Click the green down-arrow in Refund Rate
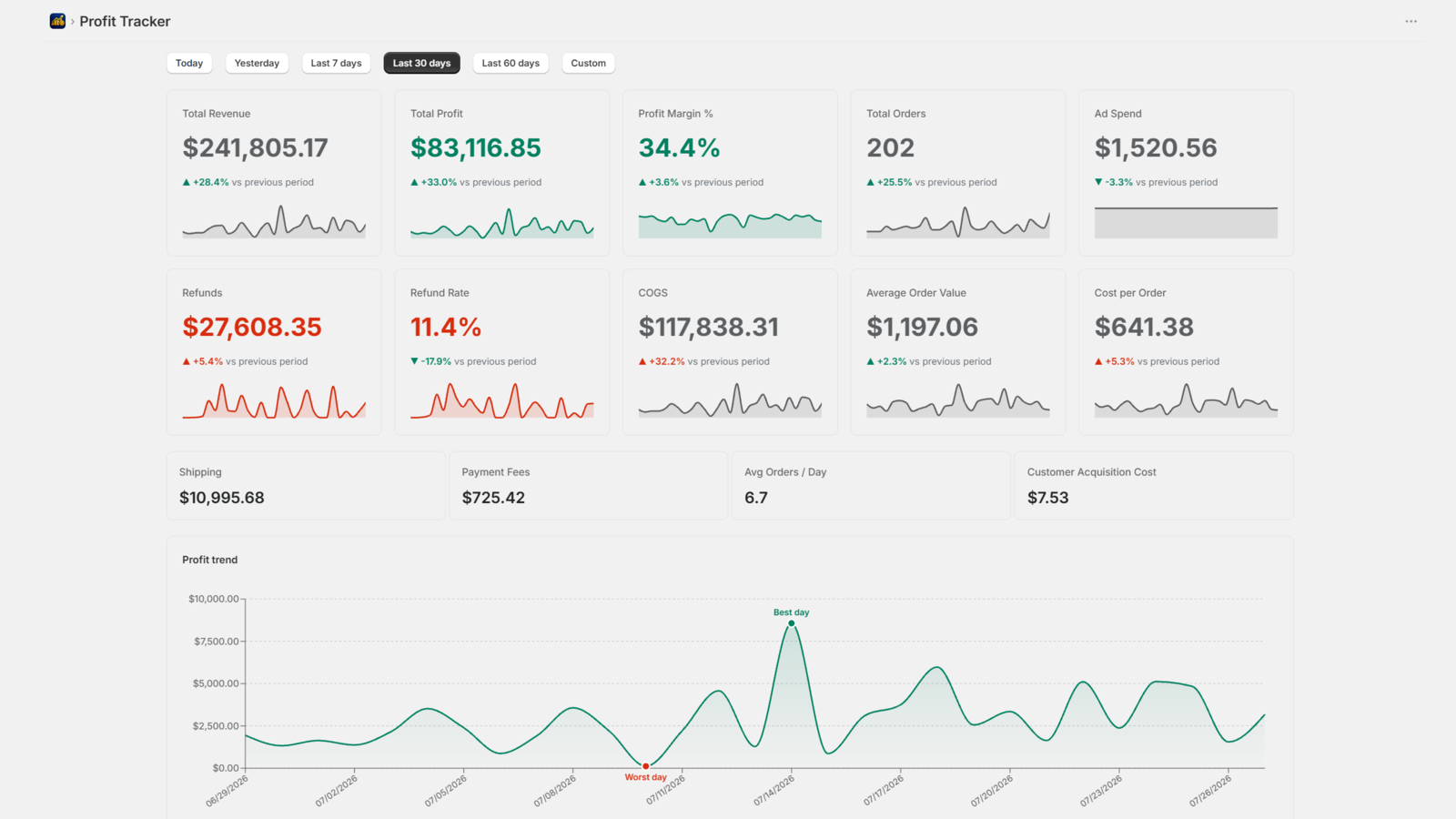The image size is (1456, 819). (414, 361)
